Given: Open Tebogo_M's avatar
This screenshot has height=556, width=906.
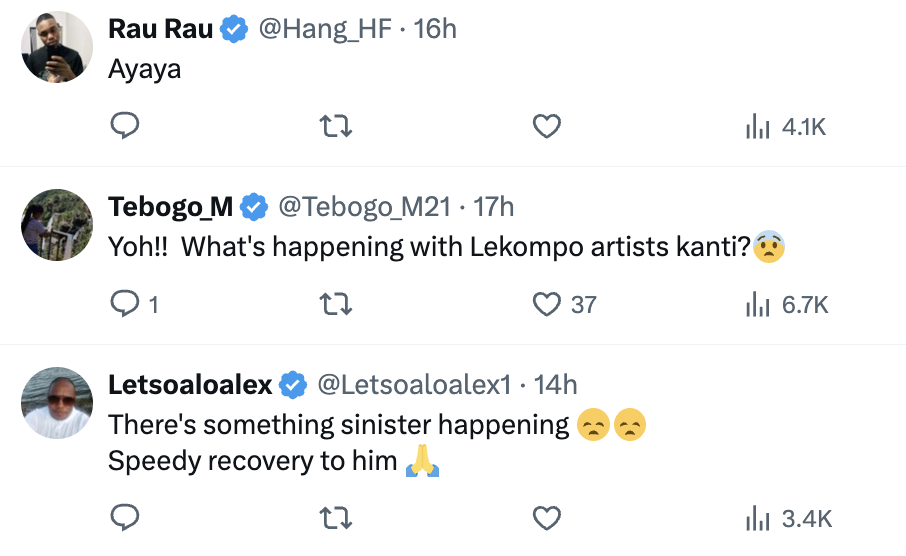Looking at the screenshot, I should click(x=57, y=224).
